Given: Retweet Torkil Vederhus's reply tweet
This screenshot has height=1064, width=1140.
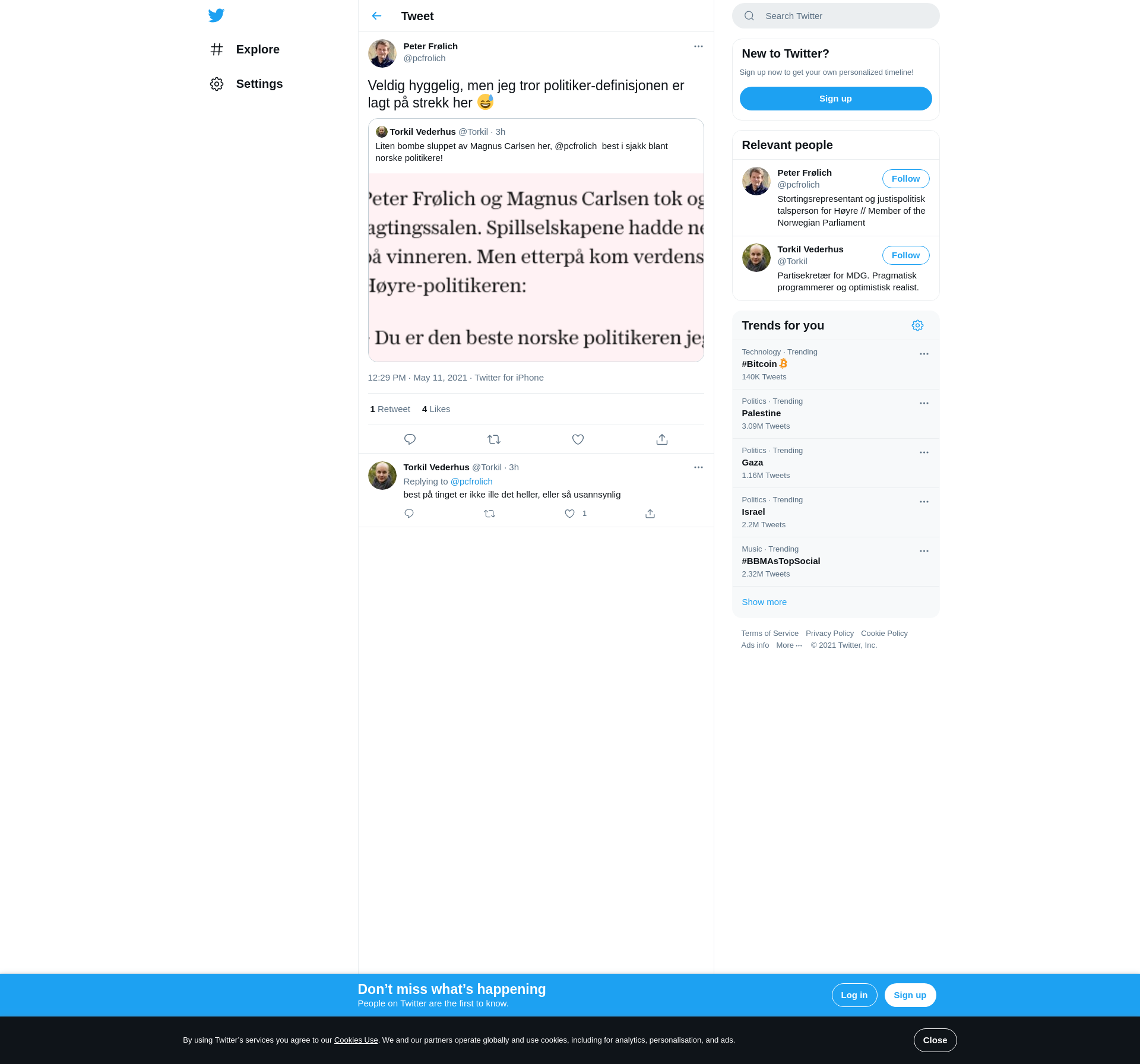Looking at the screenshot, I should click(x=489, y=514).
